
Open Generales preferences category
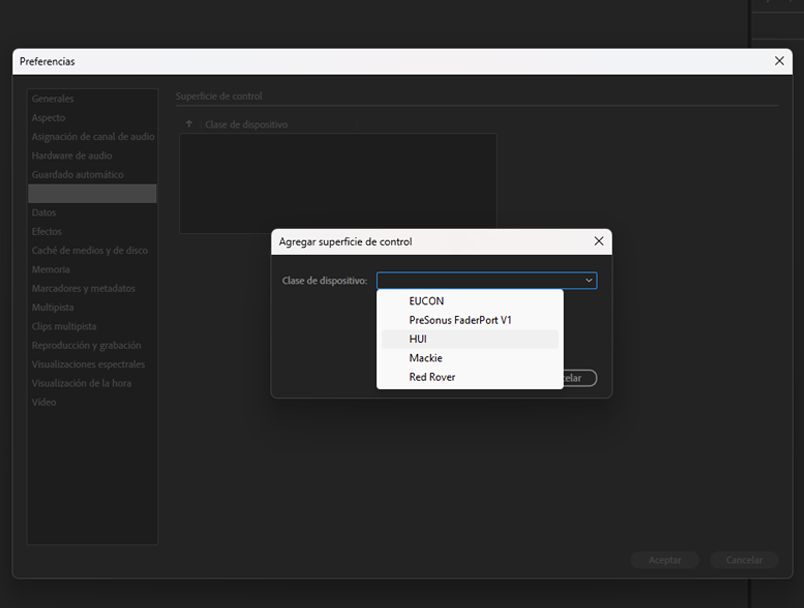click(92, 98)
